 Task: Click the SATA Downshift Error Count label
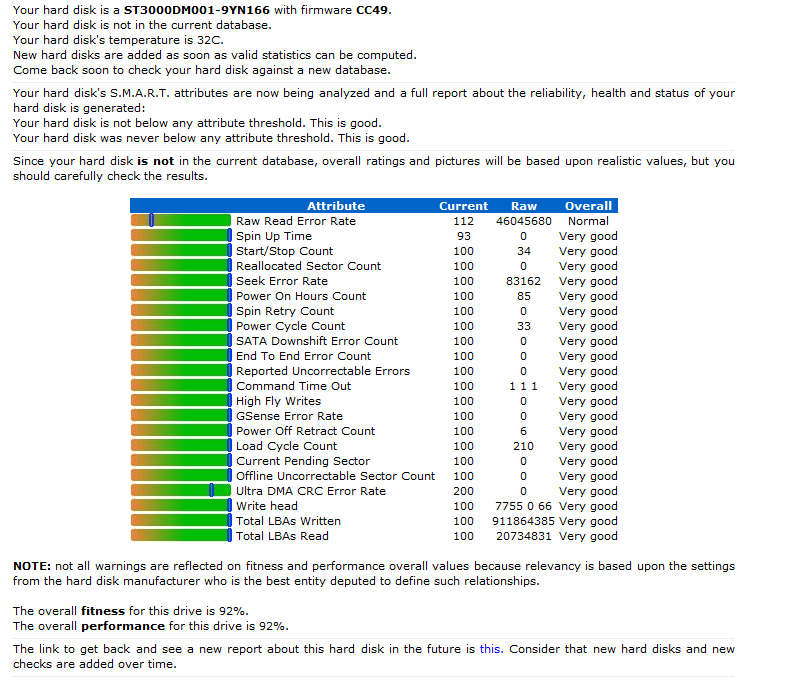tap(317, 341)
